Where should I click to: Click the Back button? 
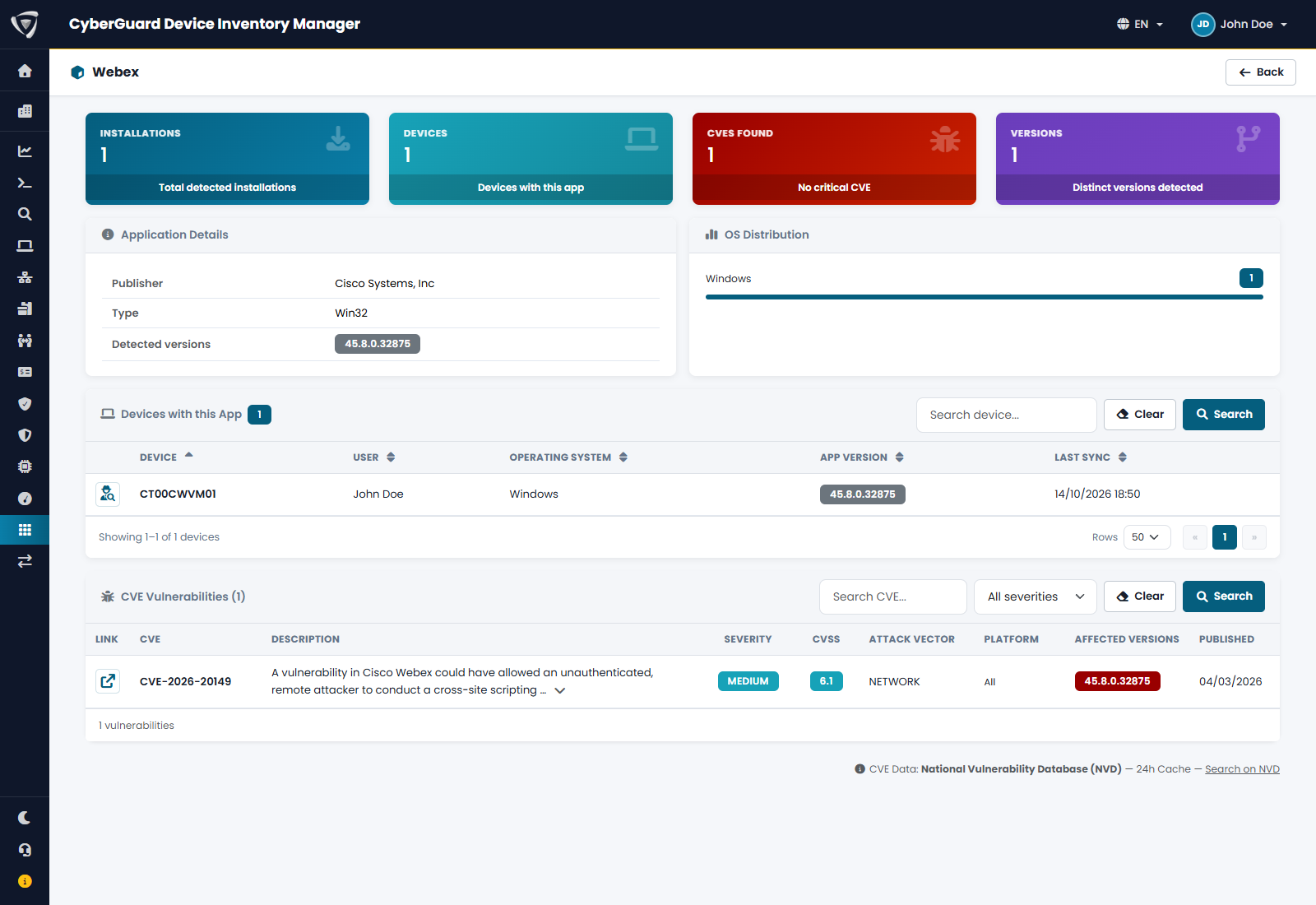coord(1261,72)
